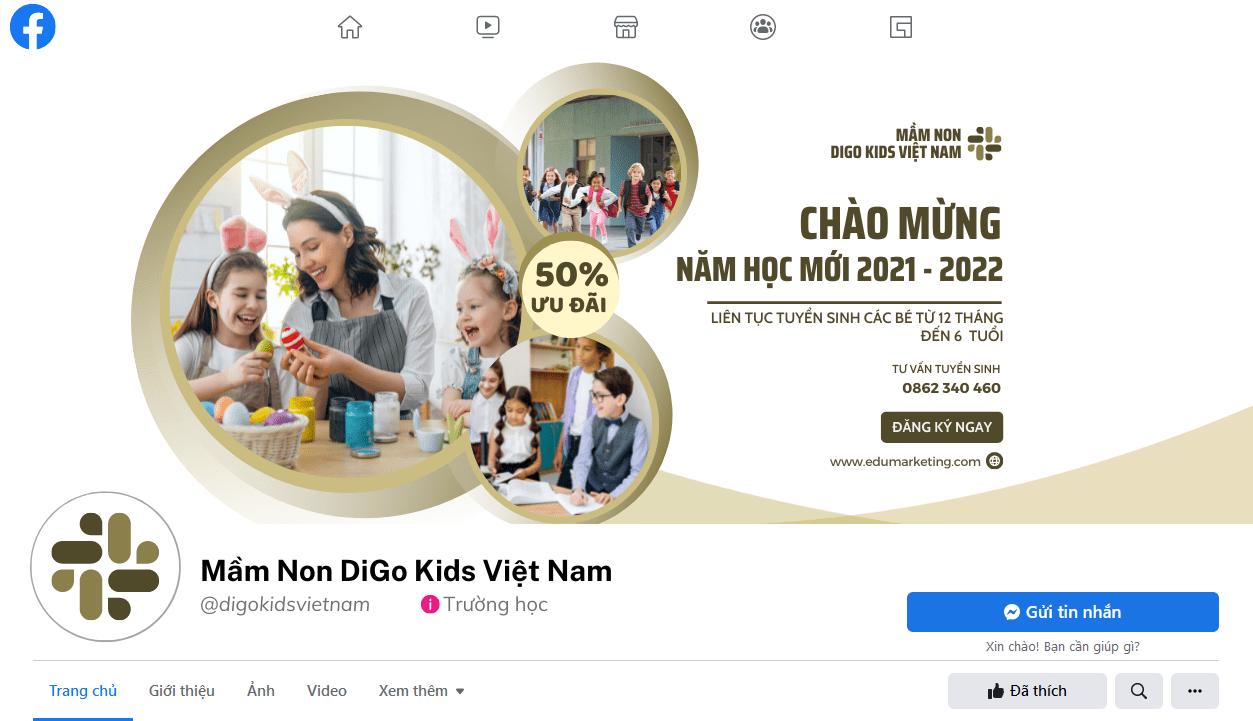Open the Video tab

pyautogui.click(x=327, y=691)
